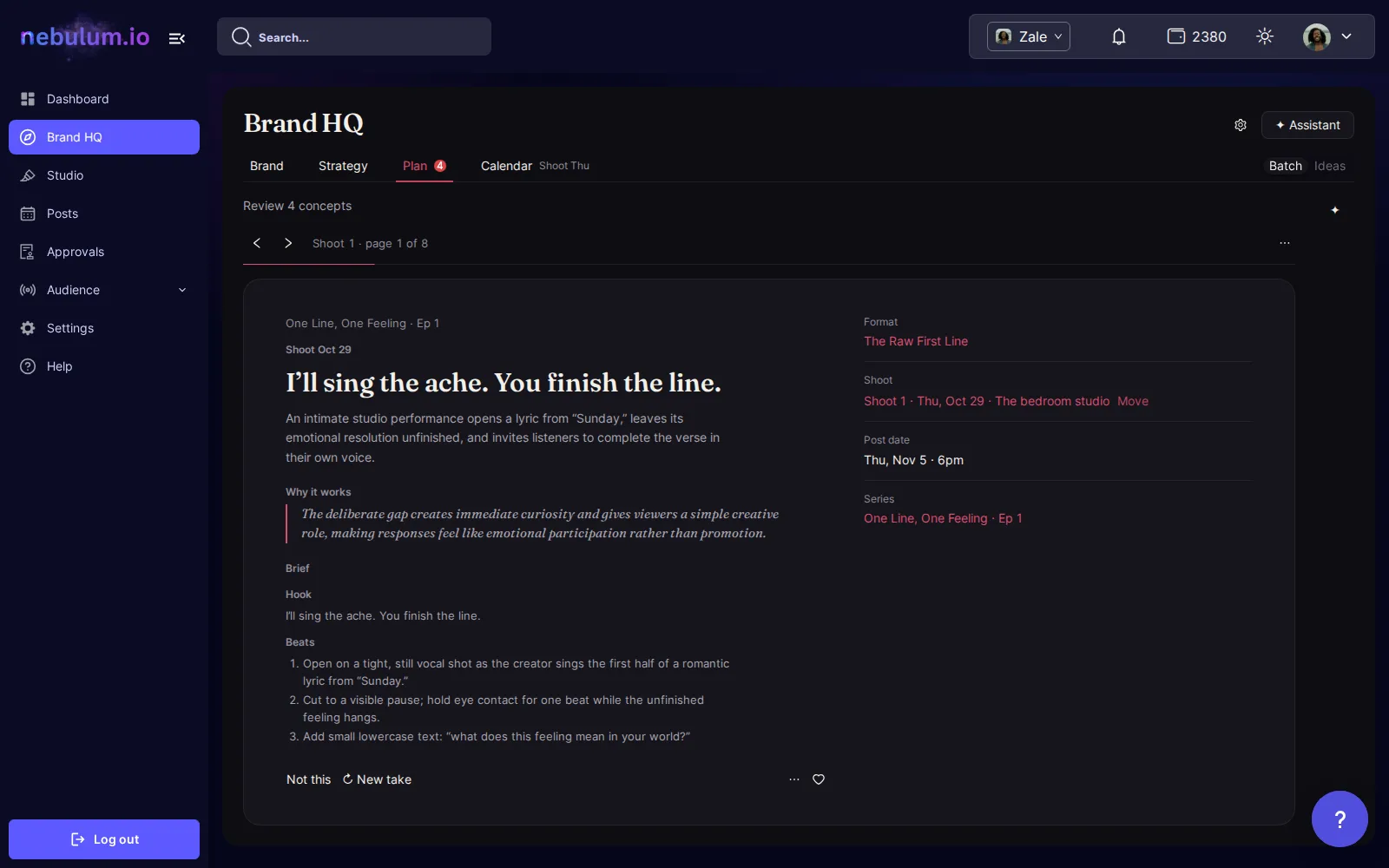Select Batch view mode
Image resolution: width=1389 pixels, height=868 pixels.
pyautogui.click(x=1286, y=166)
